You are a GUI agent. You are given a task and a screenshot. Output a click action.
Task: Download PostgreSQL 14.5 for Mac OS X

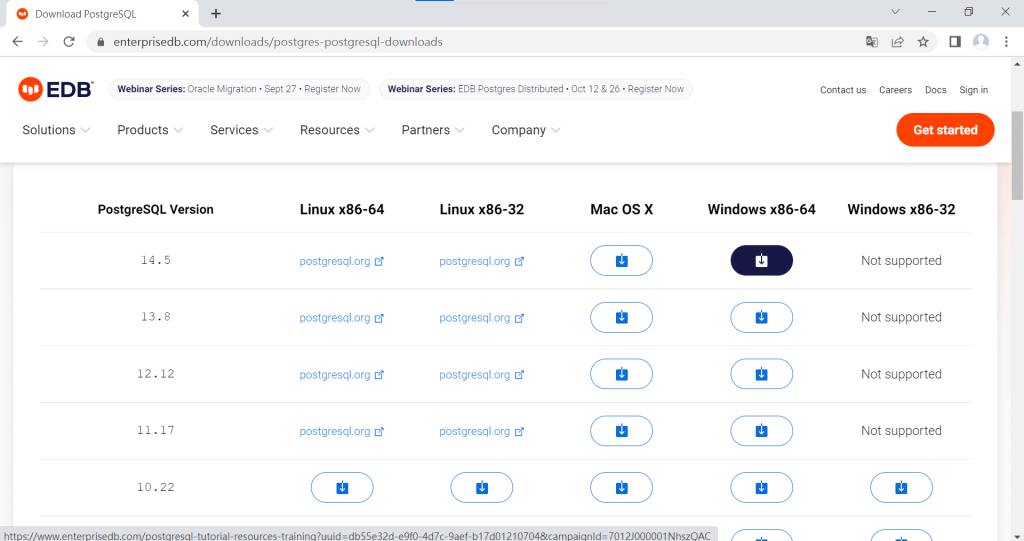pyautogui.click(x=621, y=261)
